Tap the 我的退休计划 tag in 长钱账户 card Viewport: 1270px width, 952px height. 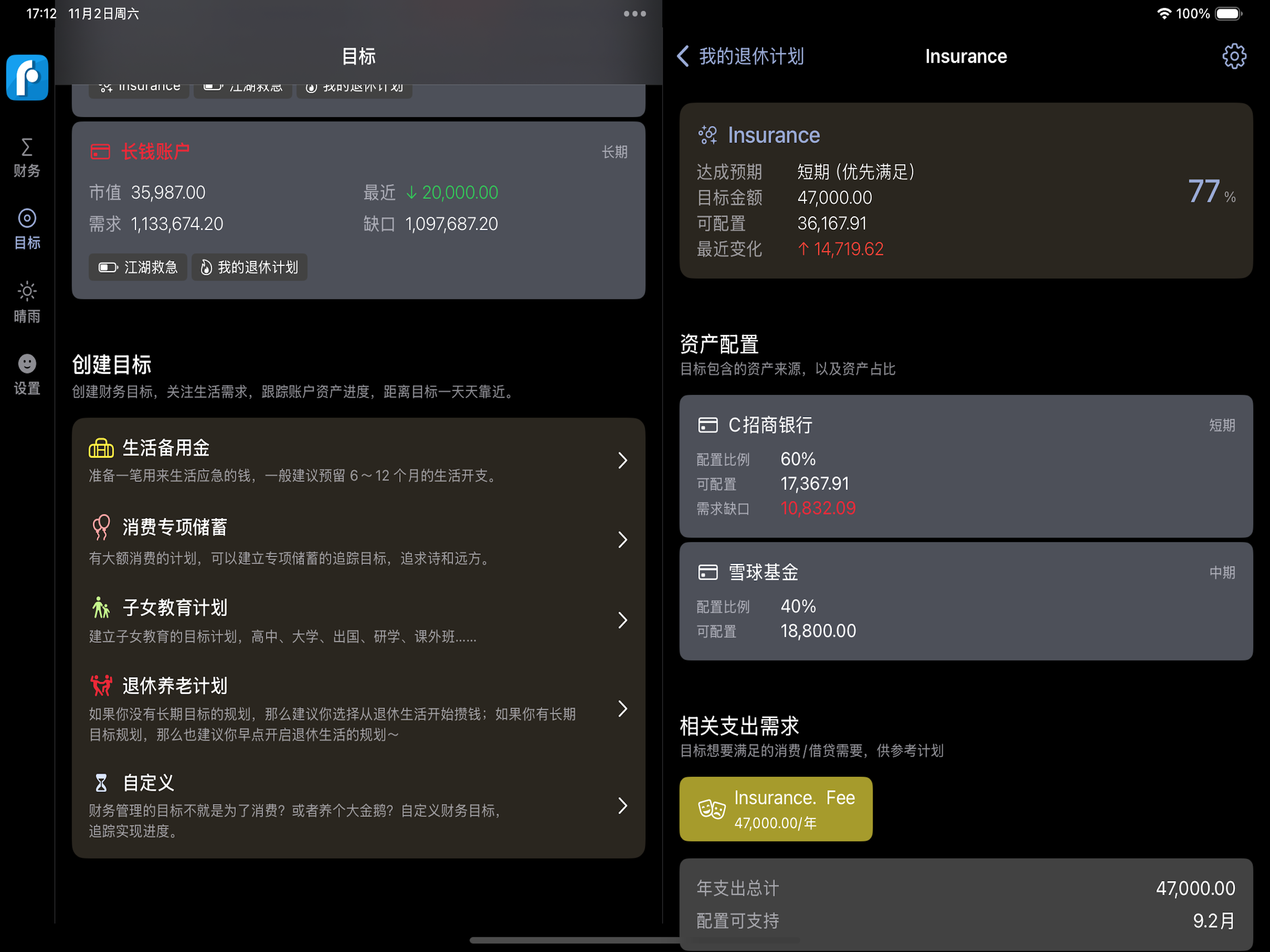coord(249,268)
